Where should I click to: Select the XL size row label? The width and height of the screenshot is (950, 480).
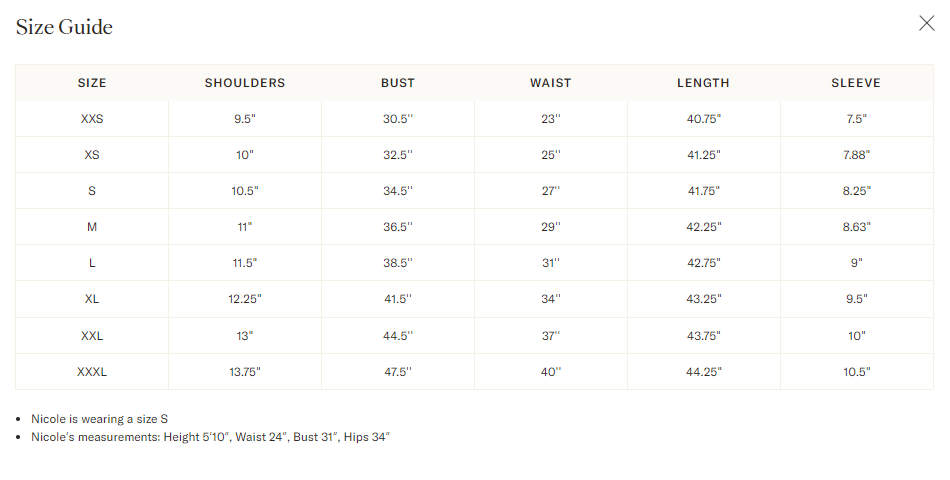tap(92, 299)
